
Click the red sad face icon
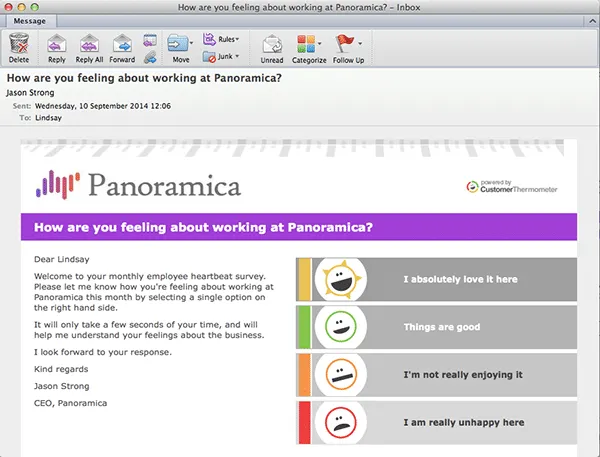[341, 423]
